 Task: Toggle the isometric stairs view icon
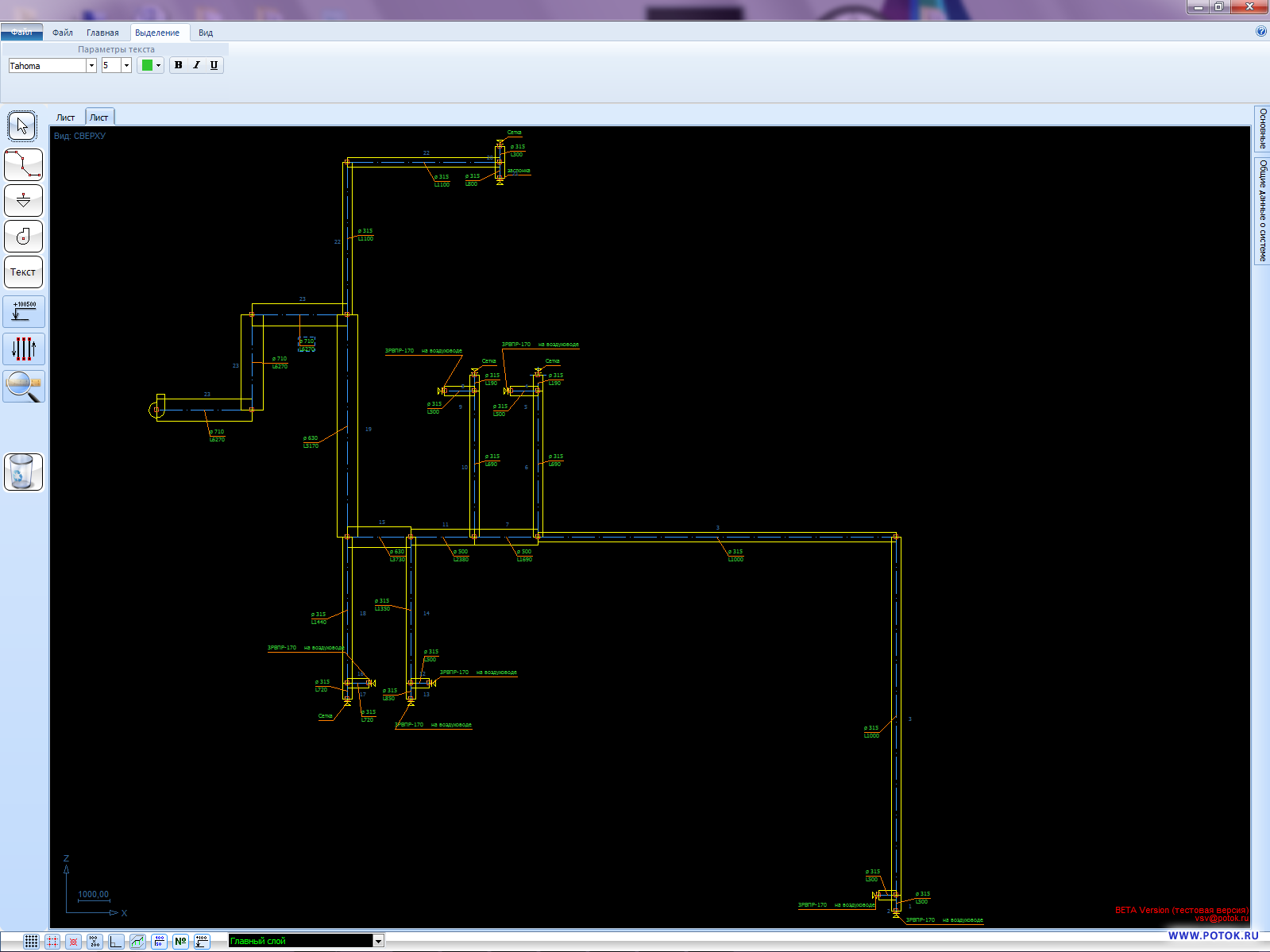coord(138,941)
